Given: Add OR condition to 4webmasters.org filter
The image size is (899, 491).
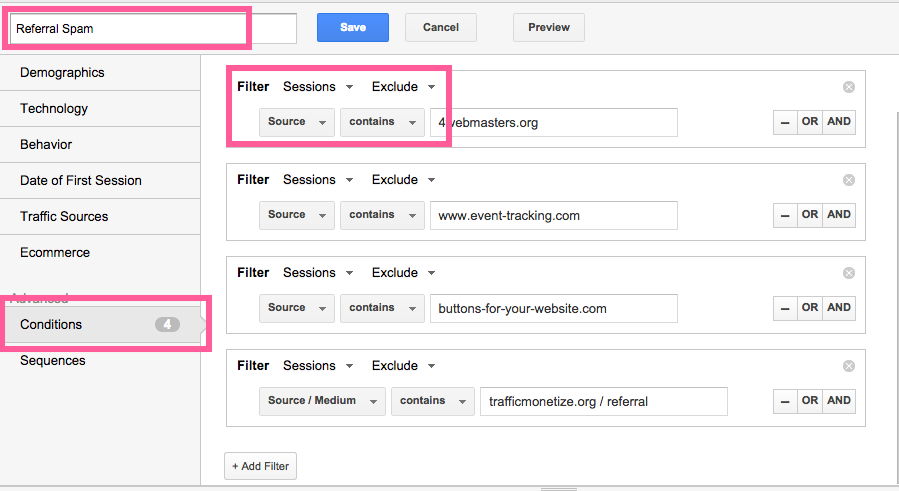Looking at the screenshot, I should coord(810,122).
